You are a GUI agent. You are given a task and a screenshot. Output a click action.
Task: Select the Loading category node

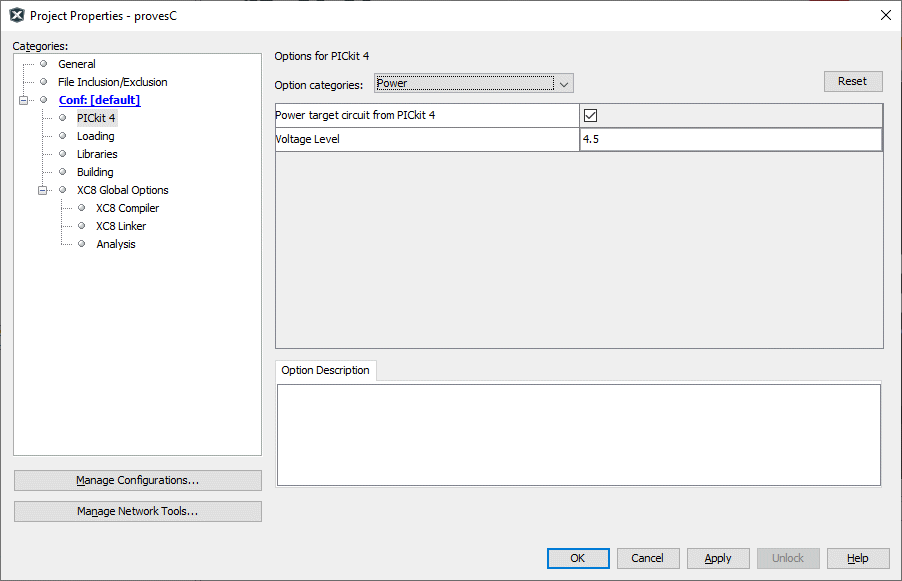(x=95, y=136)
